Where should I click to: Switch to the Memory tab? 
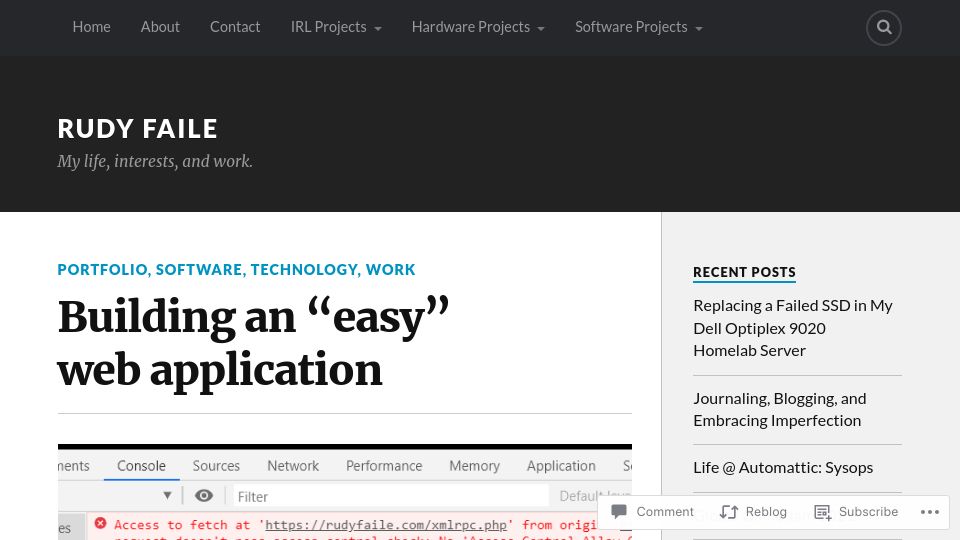point(474,466)
